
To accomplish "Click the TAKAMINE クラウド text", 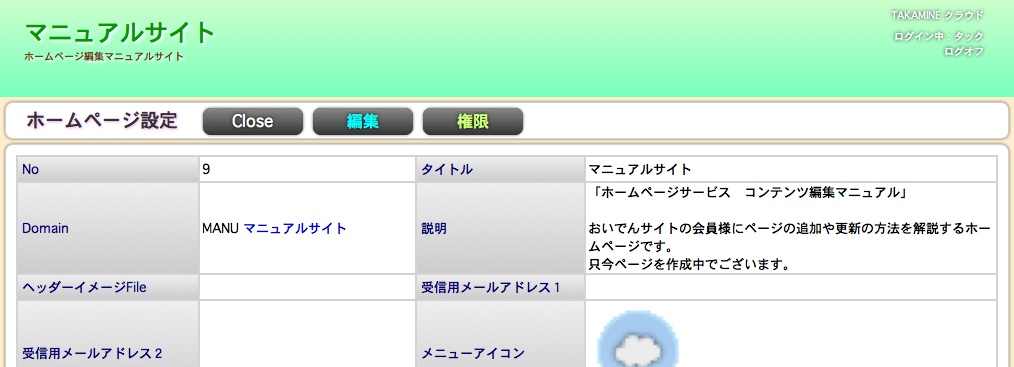I will click(x=937, y=15).
